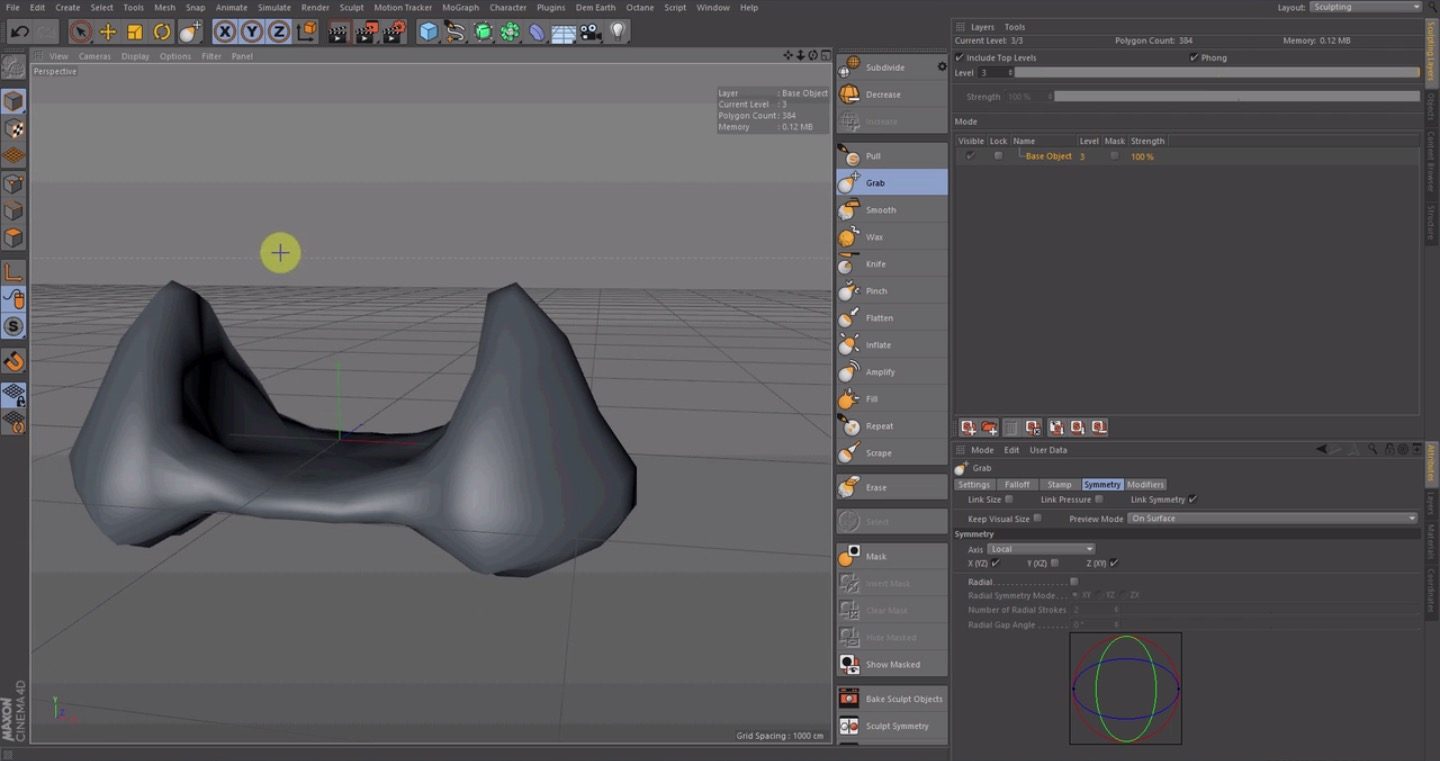The image size is (1440, 761).
Task: Select the Knife sculpt brush
Action: point(892,264)
